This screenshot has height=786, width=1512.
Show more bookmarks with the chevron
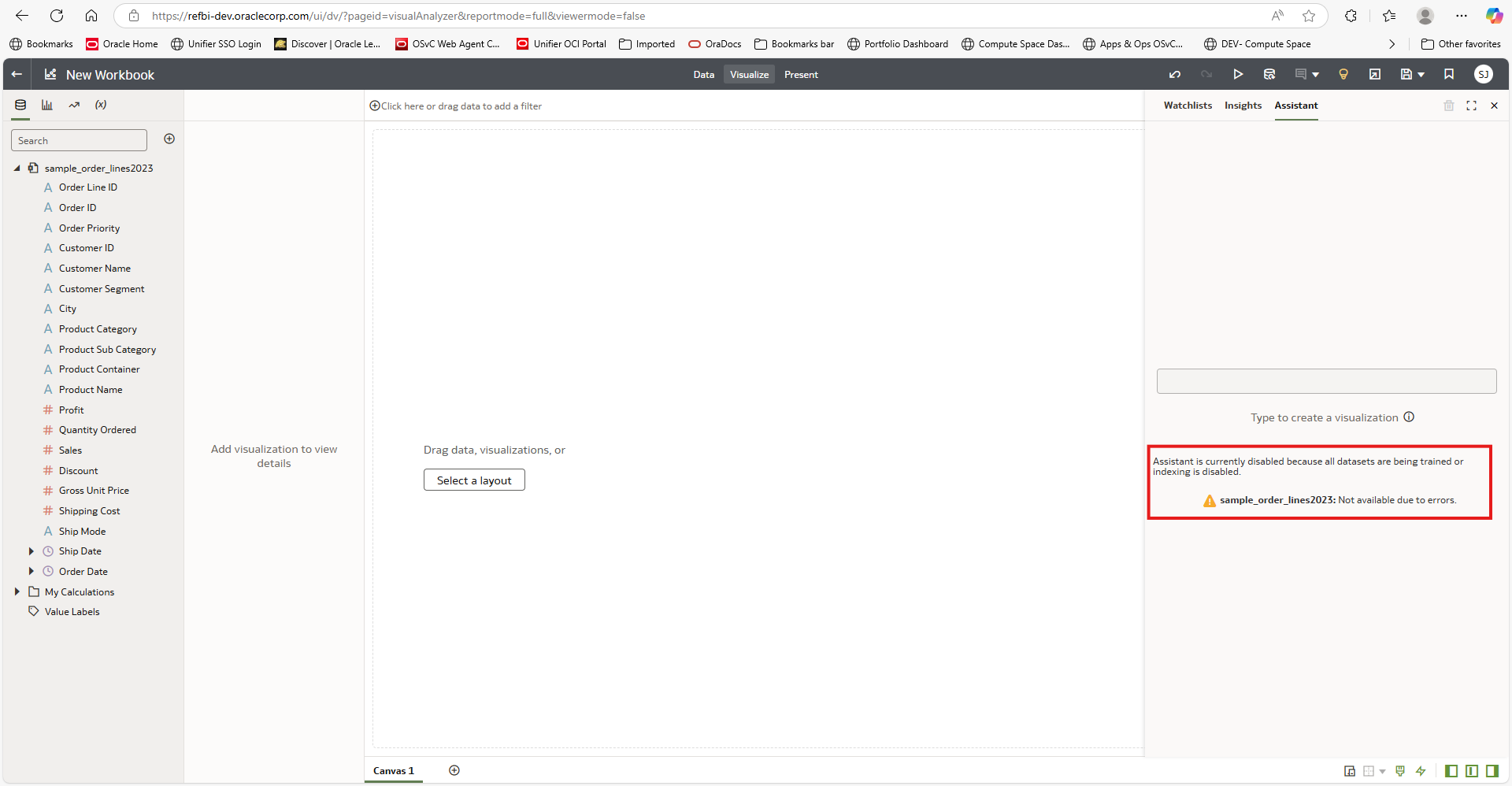point(1392,44)
